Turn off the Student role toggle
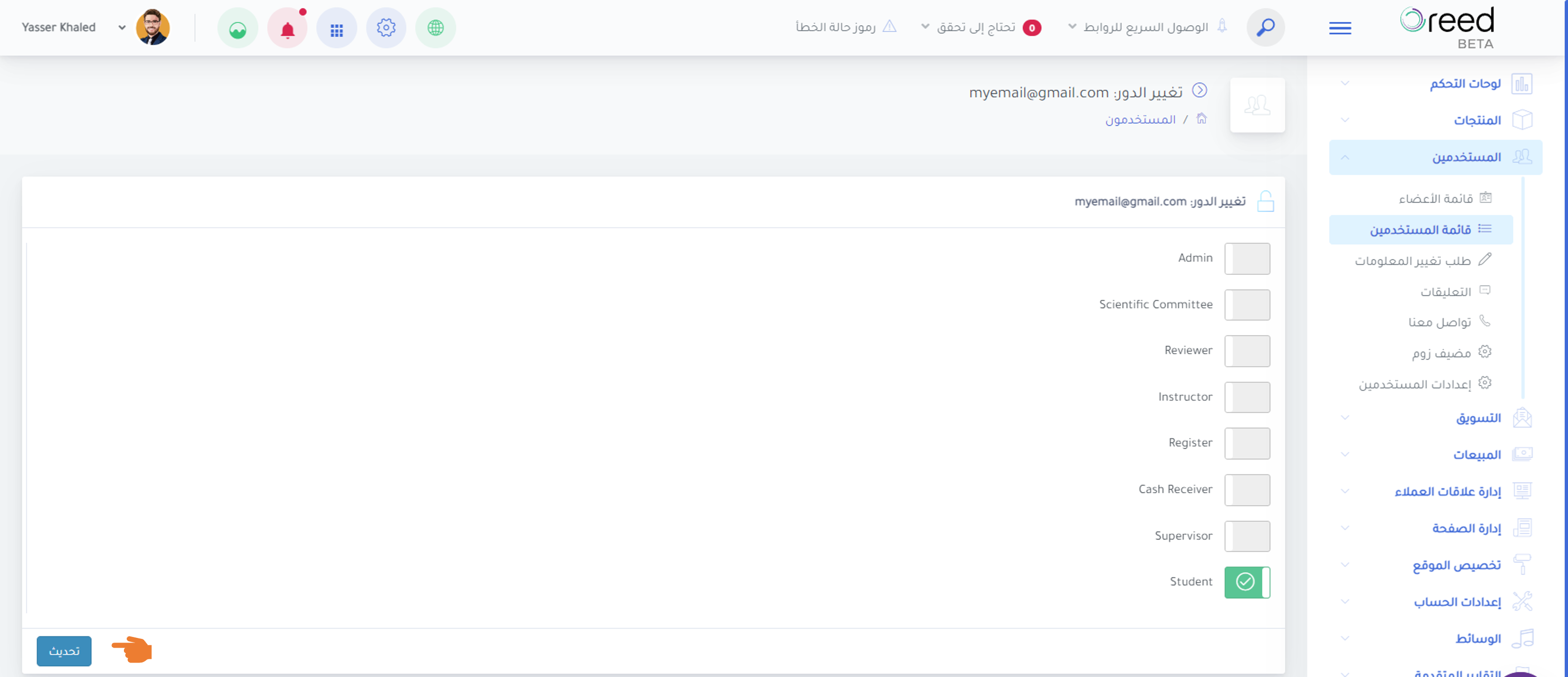1568x677 pixels. (x=1247, y=582)
